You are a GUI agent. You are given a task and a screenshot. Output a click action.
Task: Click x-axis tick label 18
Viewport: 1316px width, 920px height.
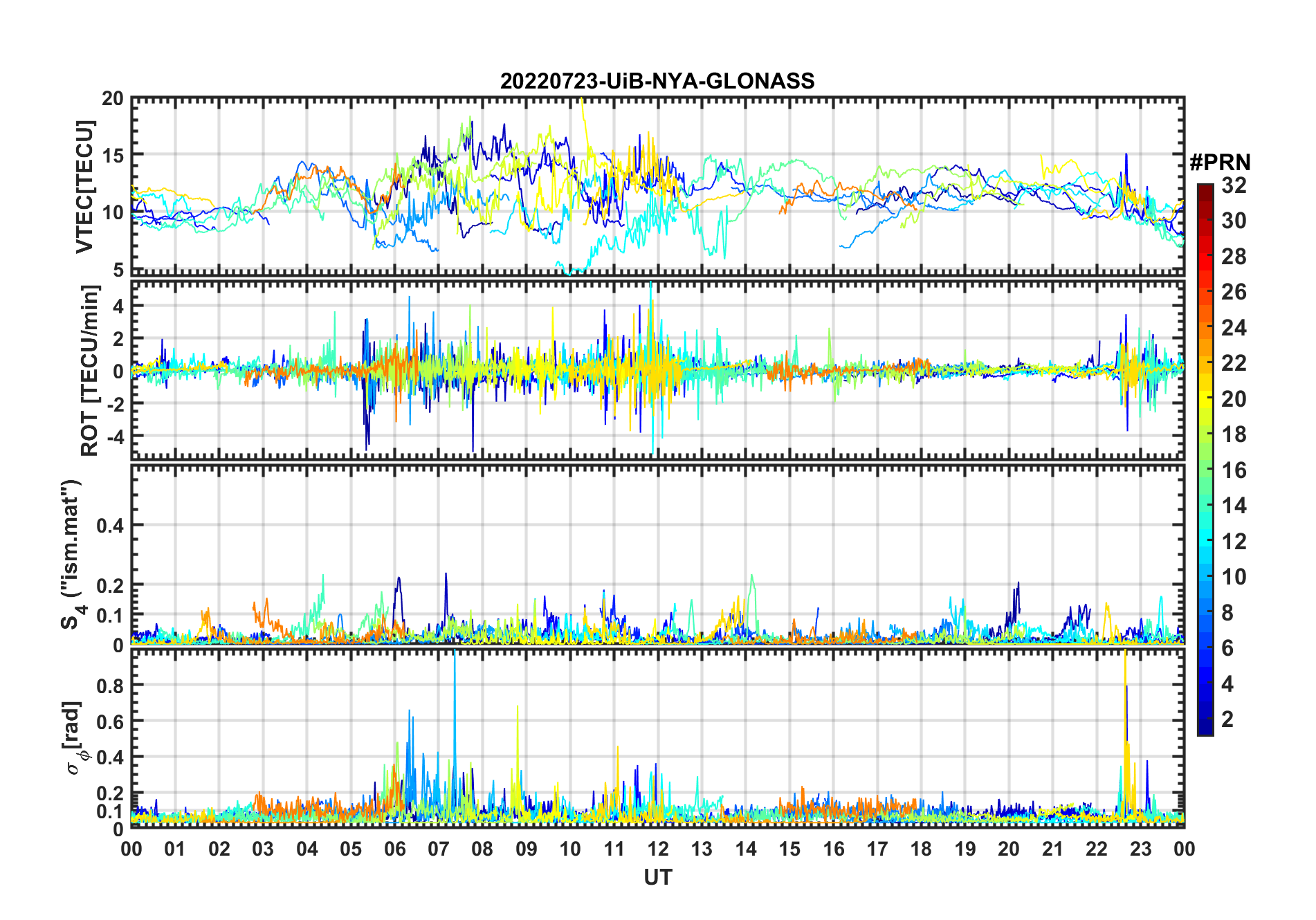(x=921, y=849)
